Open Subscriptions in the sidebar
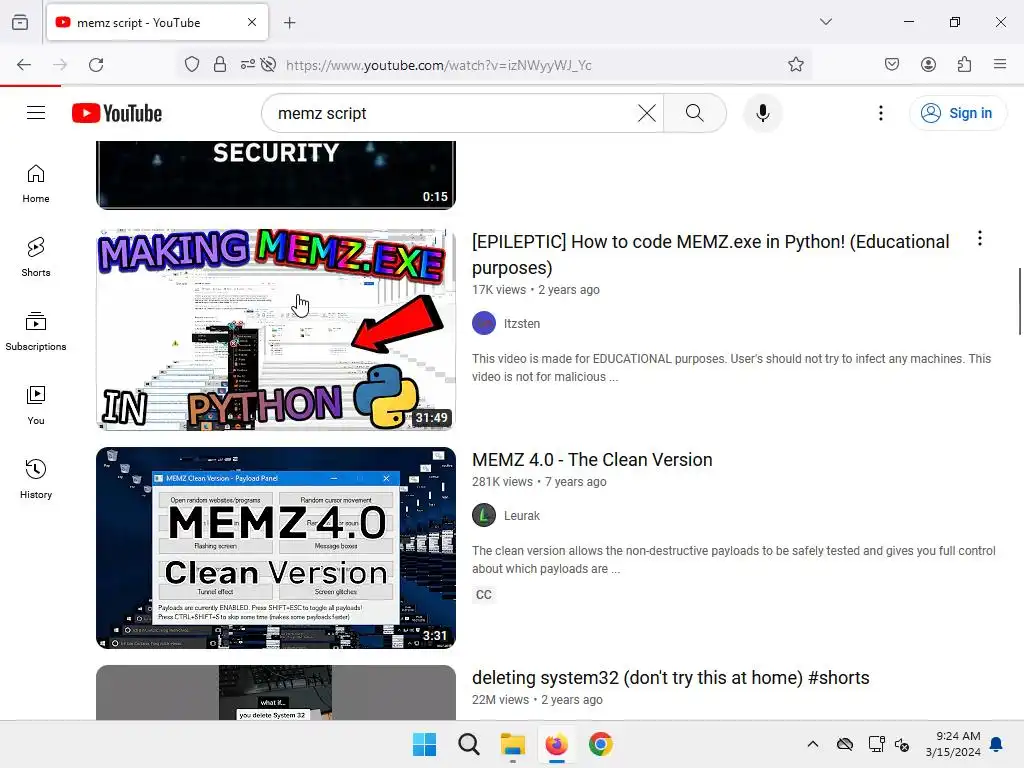The width and height of the screenshot is (1024, 768). coord(36,331)
